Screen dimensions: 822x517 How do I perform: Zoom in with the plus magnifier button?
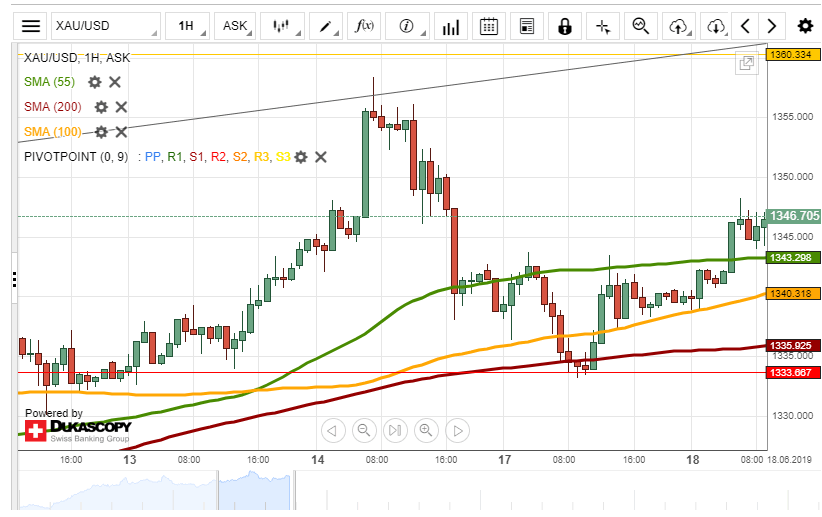point(426,431)
